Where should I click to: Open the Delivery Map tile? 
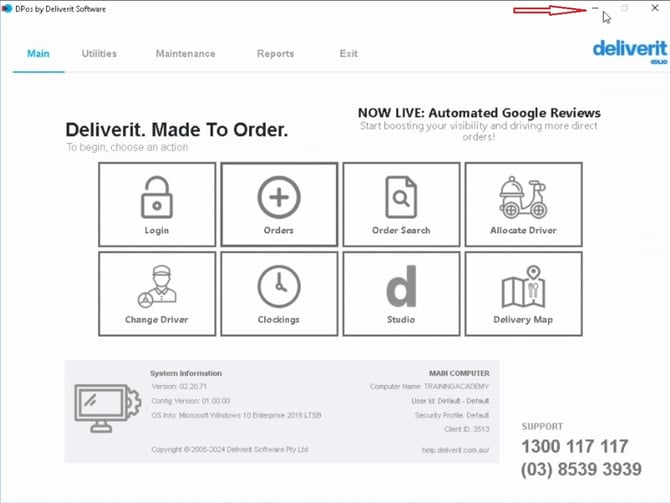[523, 294]
